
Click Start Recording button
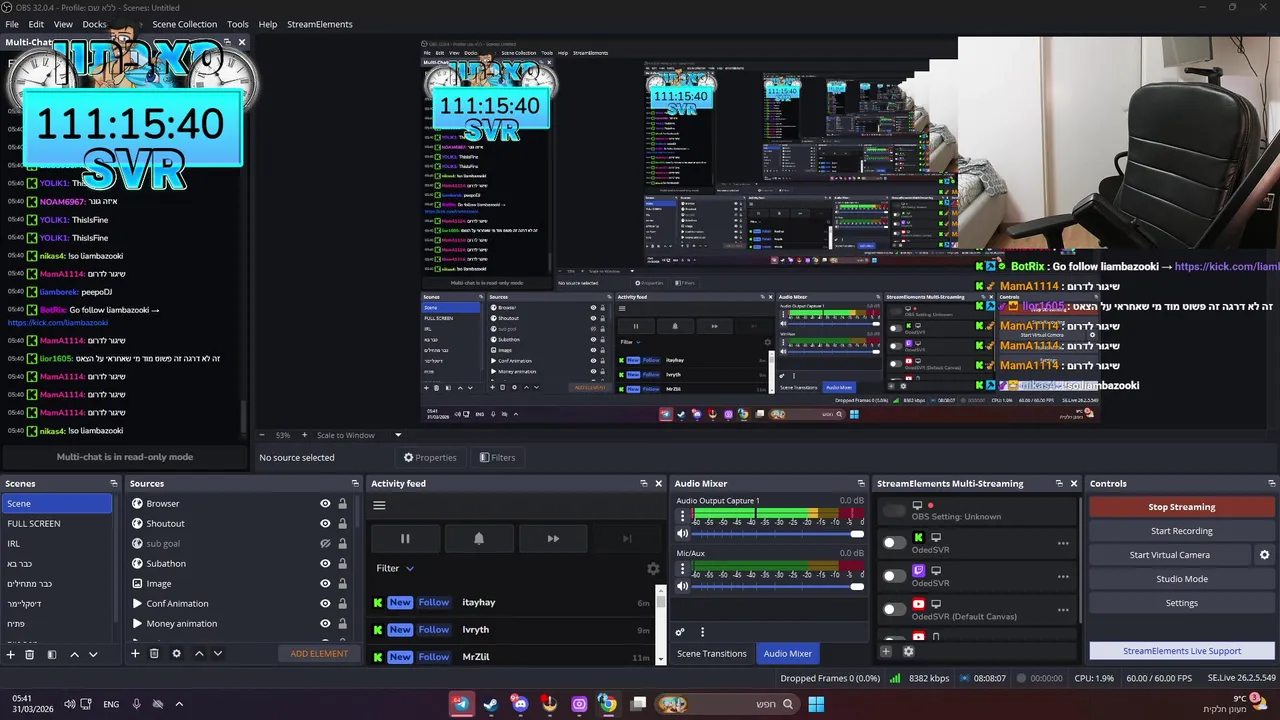pyautogui.click(x=1181, y=531)
